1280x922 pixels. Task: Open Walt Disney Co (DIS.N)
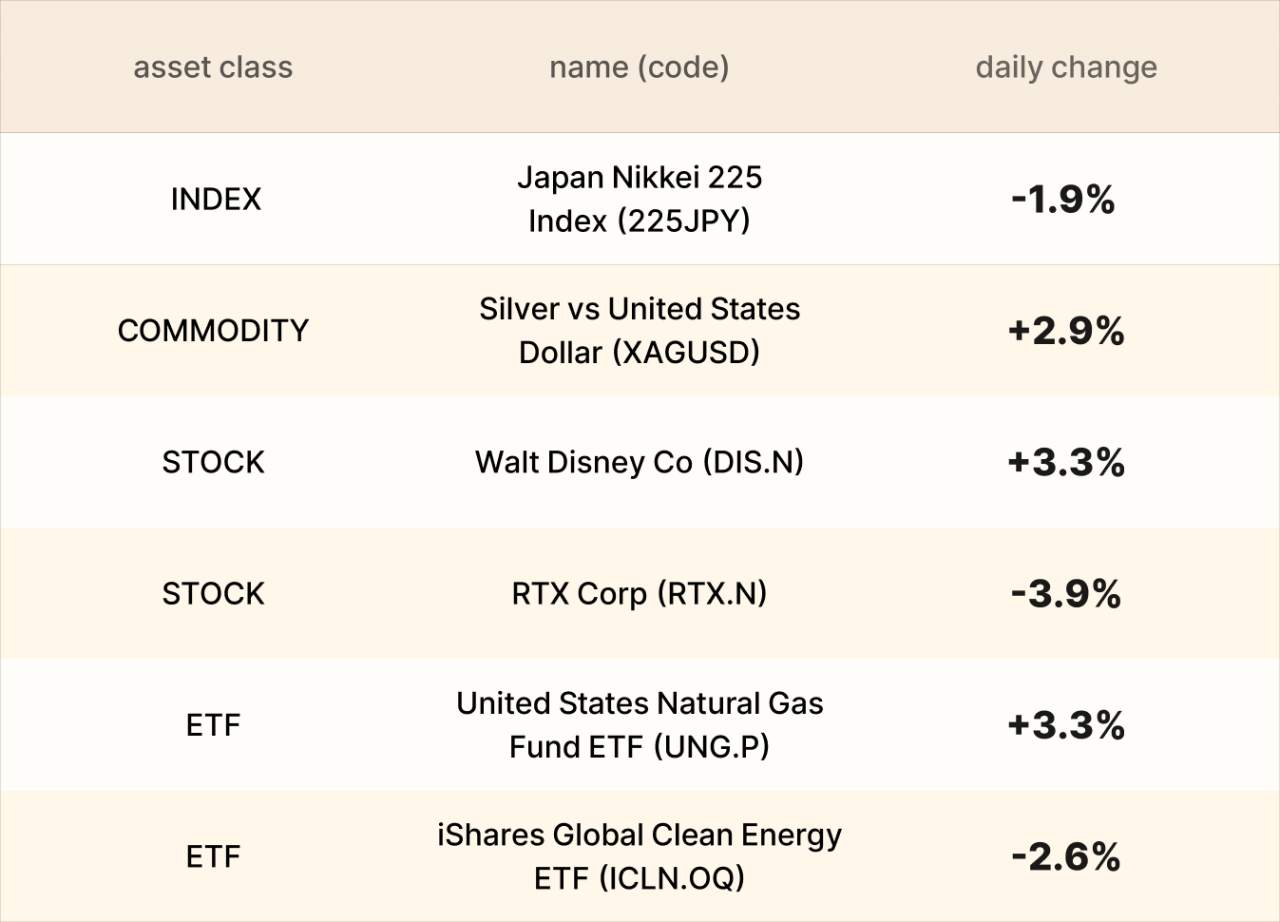click(x=639, y=463)
